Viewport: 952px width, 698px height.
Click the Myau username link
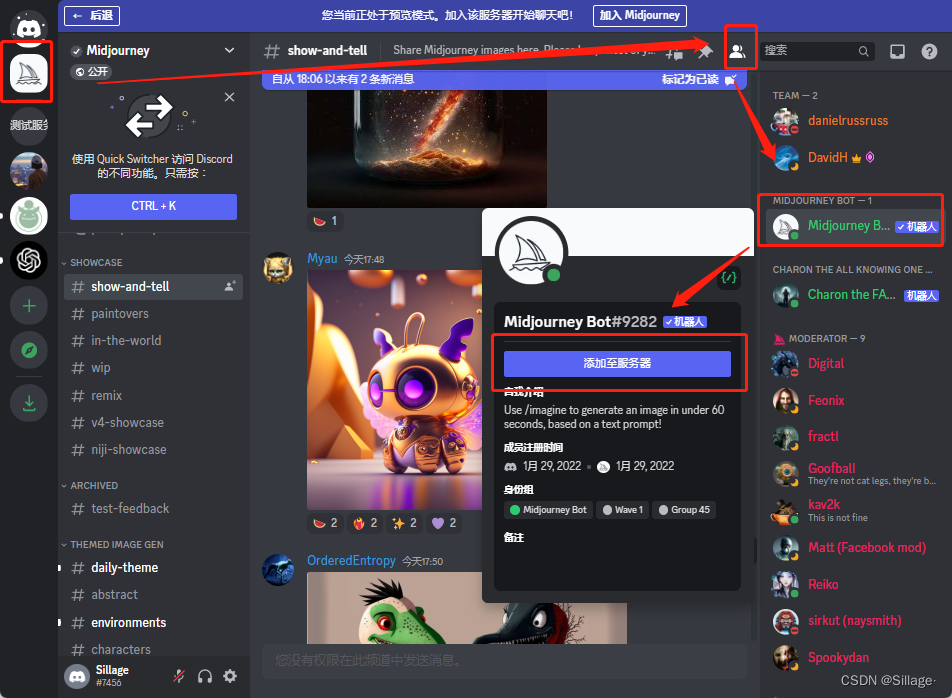tap(322, 259)
